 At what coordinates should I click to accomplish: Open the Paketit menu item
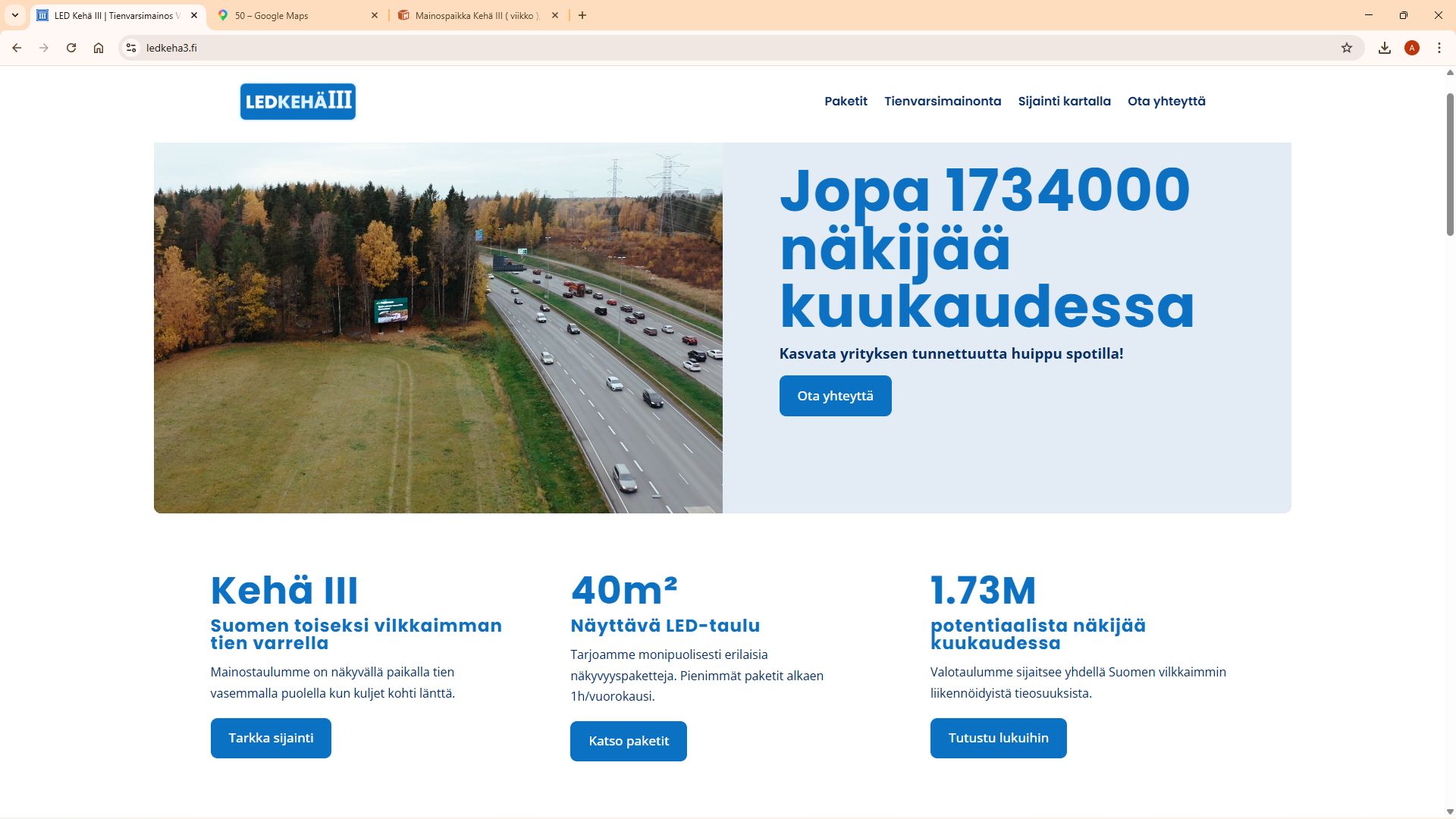(846, 101)
